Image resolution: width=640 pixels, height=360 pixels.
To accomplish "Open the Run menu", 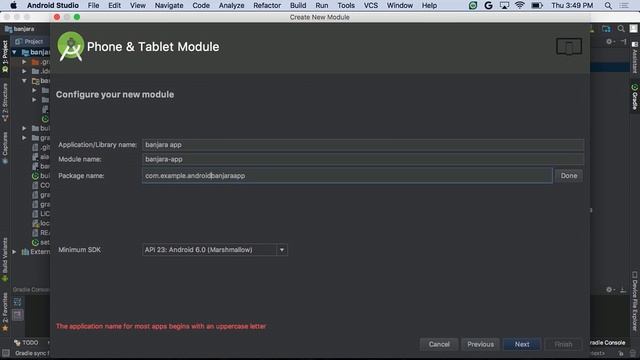I will [322, 5].
